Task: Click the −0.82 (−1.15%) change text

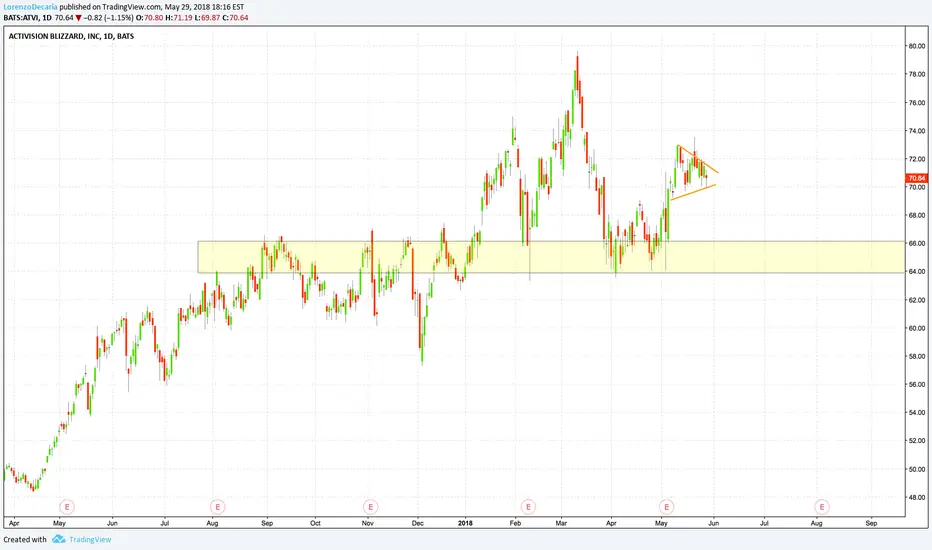Action: tap(109, 18)
